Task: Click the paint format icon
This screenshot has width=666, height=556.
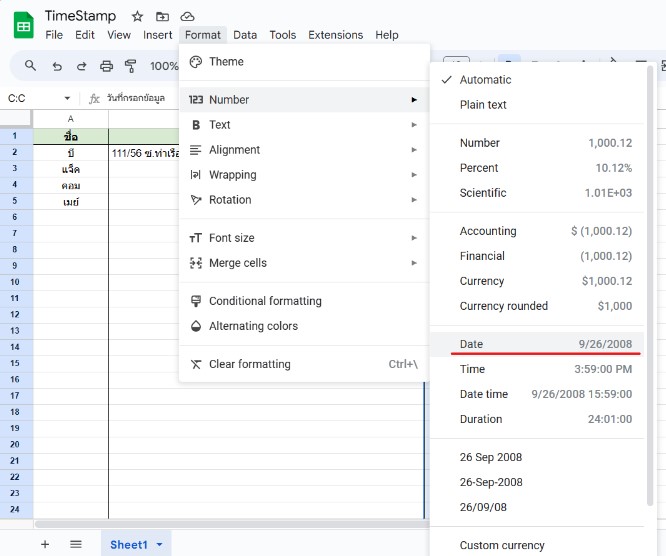Action: [x=130, y=66]
